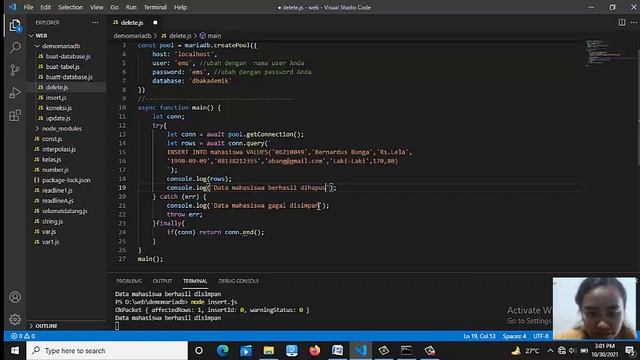The image size is (640, 360).
Task: Open Firefox from taskbar
Action: click(314, 351)
